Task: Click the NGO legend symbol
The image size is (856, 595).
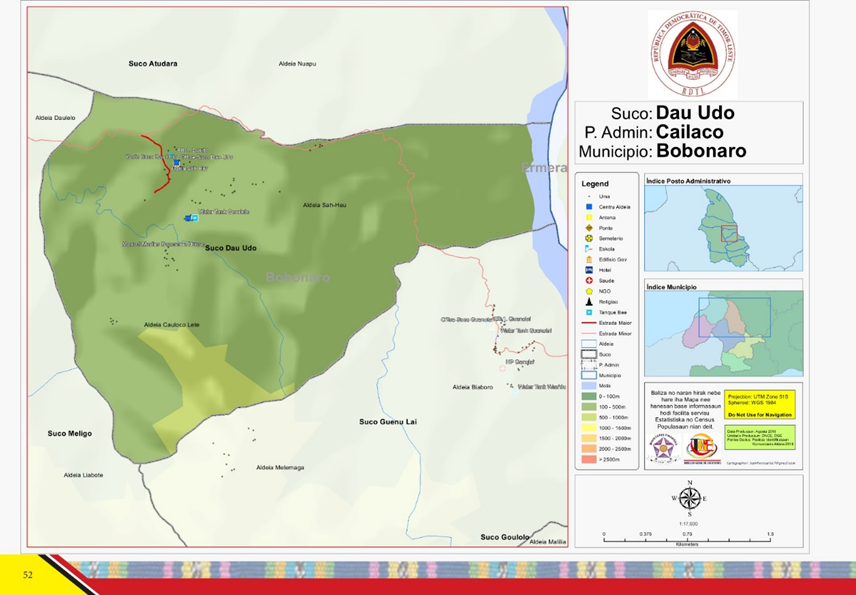Action: (589, 291)
